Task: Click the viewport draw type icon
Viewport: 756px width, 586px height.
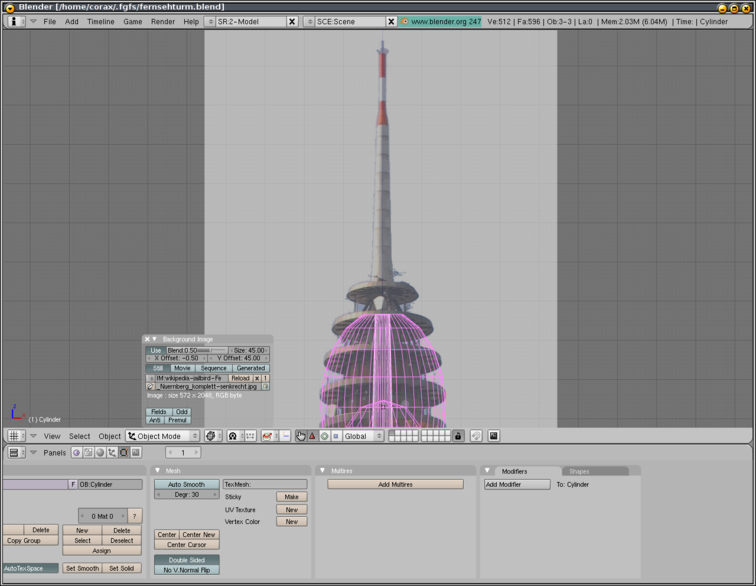Action: click(x=213, y=436)
